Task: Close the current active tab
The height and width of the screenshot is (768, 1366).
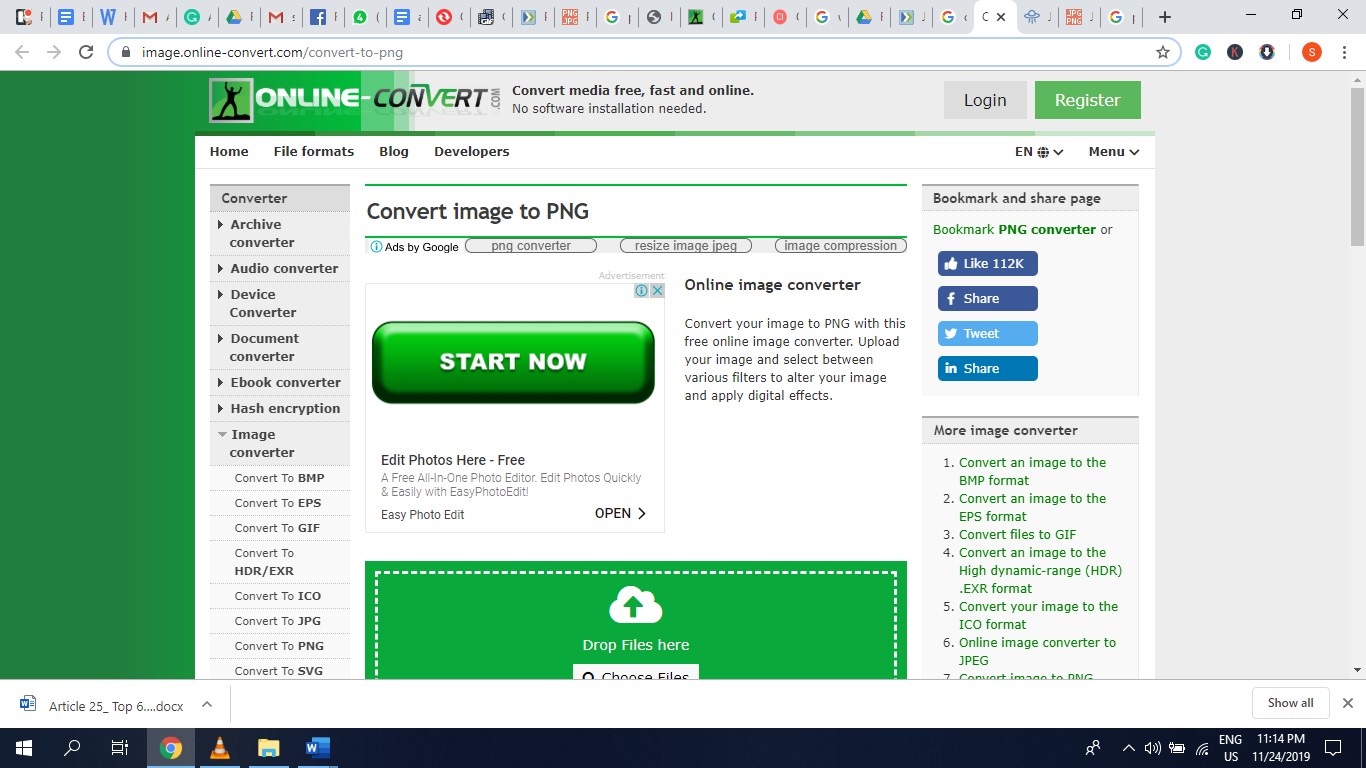Action: tap(1001, 17)
